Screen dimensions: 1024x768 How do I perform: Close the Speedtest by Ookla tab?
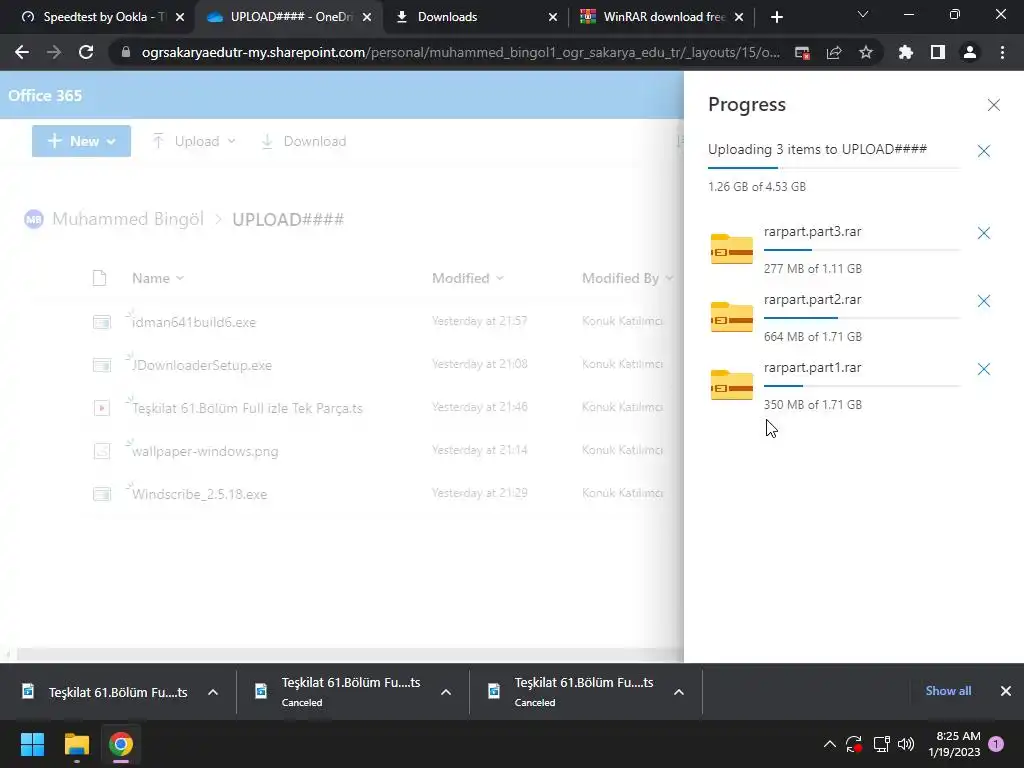coord(180,17)
